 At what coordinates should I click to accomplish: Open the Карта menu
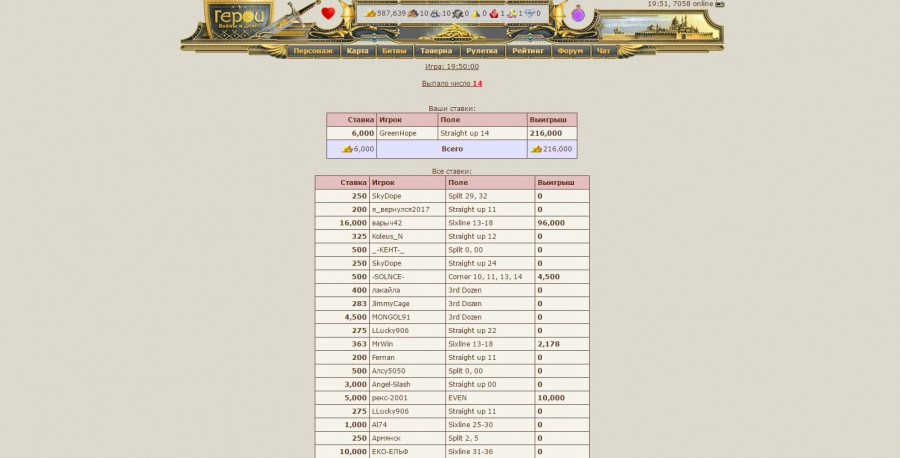358,51
